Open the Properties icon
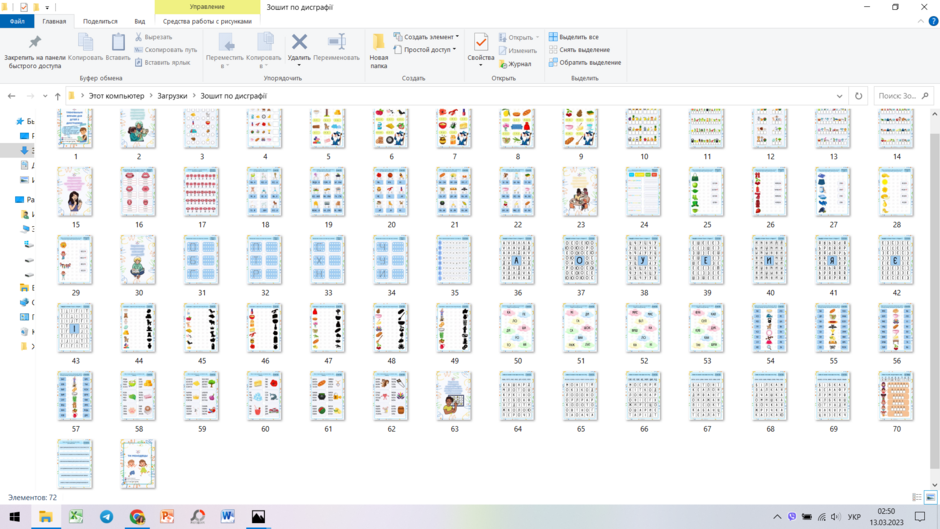Screen dimensions: 940x529 coord(481,43)
